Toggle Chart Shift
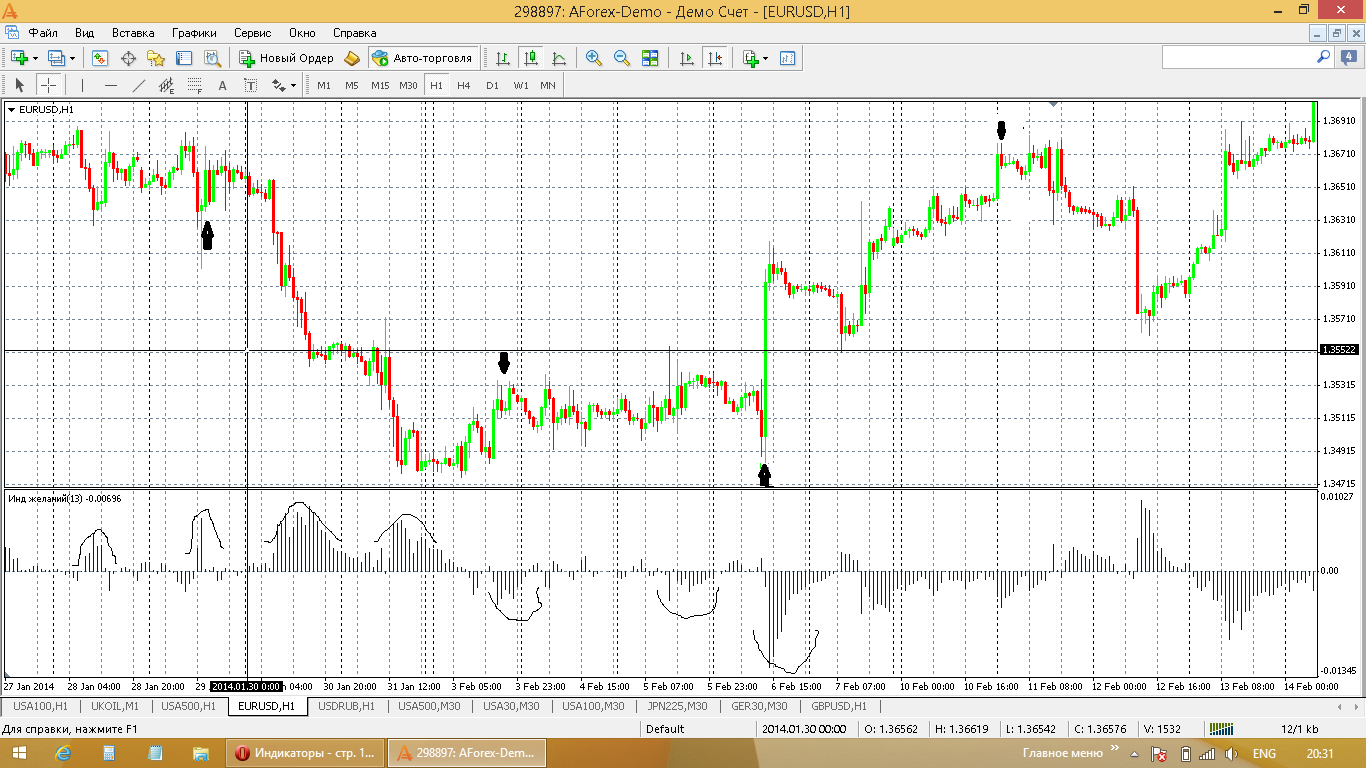This screenshot has width=1366, height=768. [714, 58]
